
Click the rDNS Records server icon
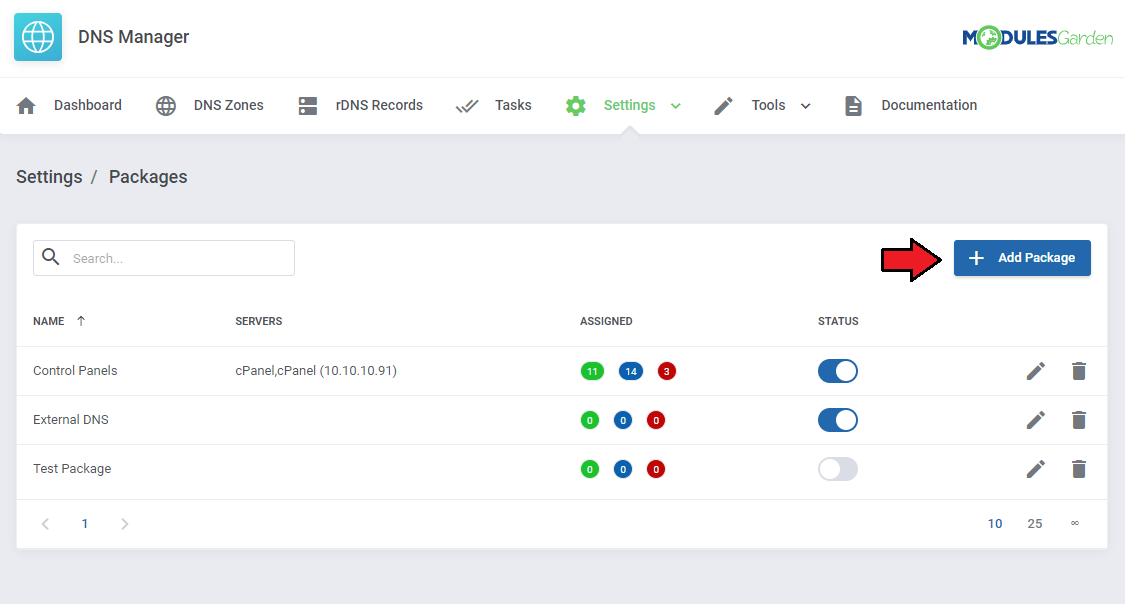(308, 105)
